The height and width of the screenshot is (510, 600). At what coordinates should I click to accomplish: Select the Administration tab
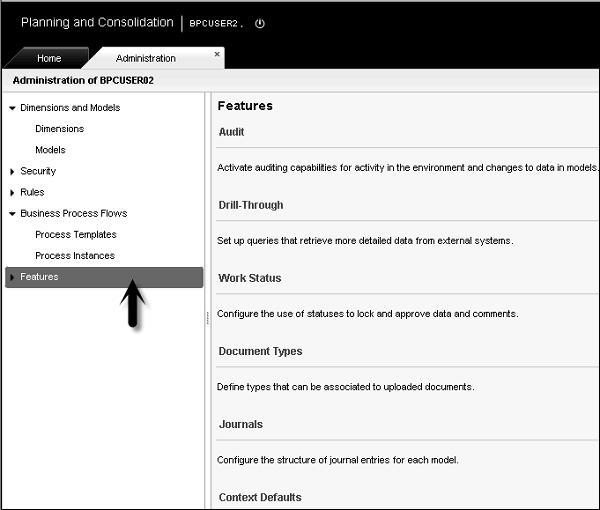146,59
